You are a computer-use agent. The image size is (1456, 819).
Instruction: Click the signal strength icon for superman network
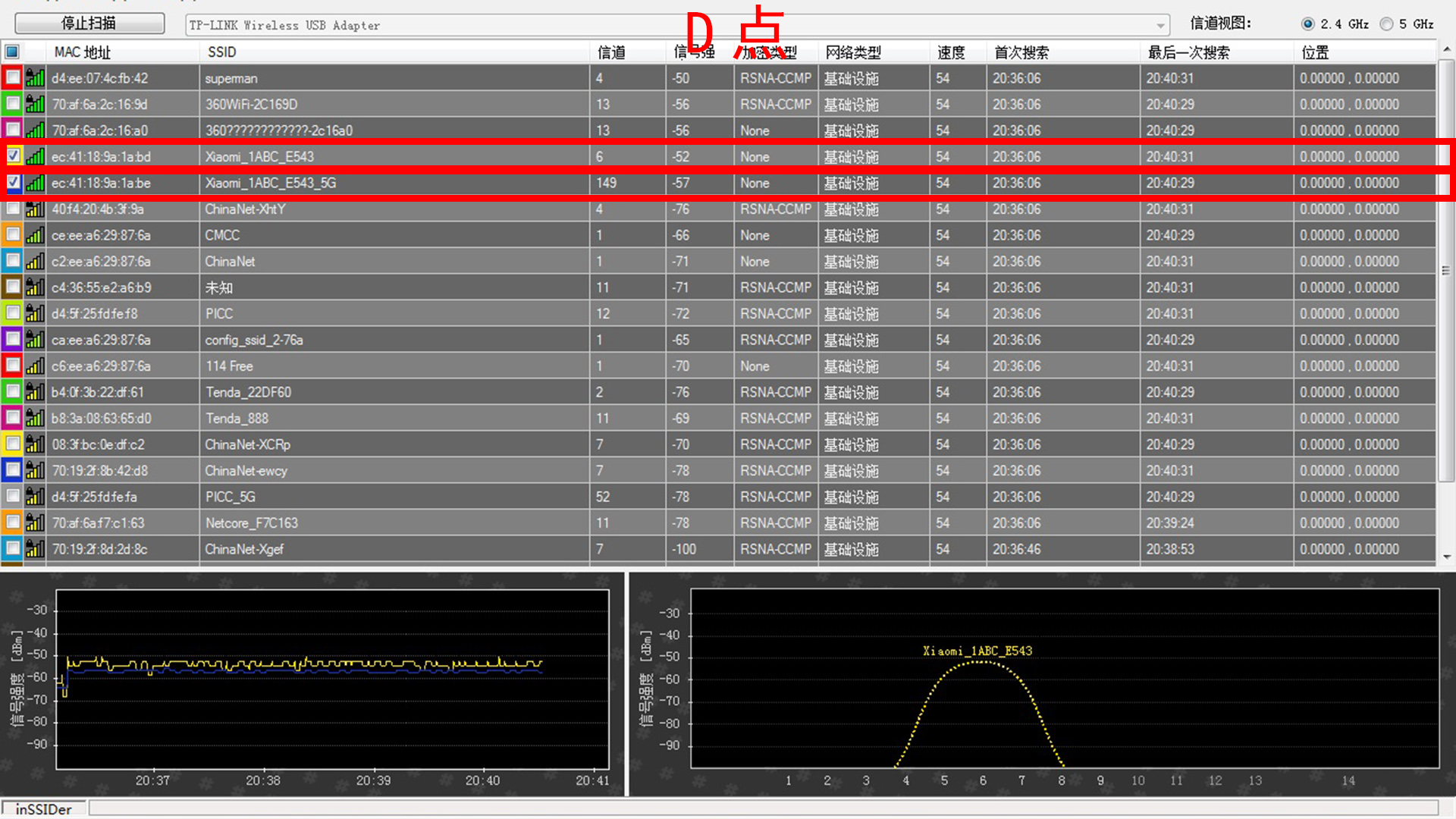coord(35,78)
